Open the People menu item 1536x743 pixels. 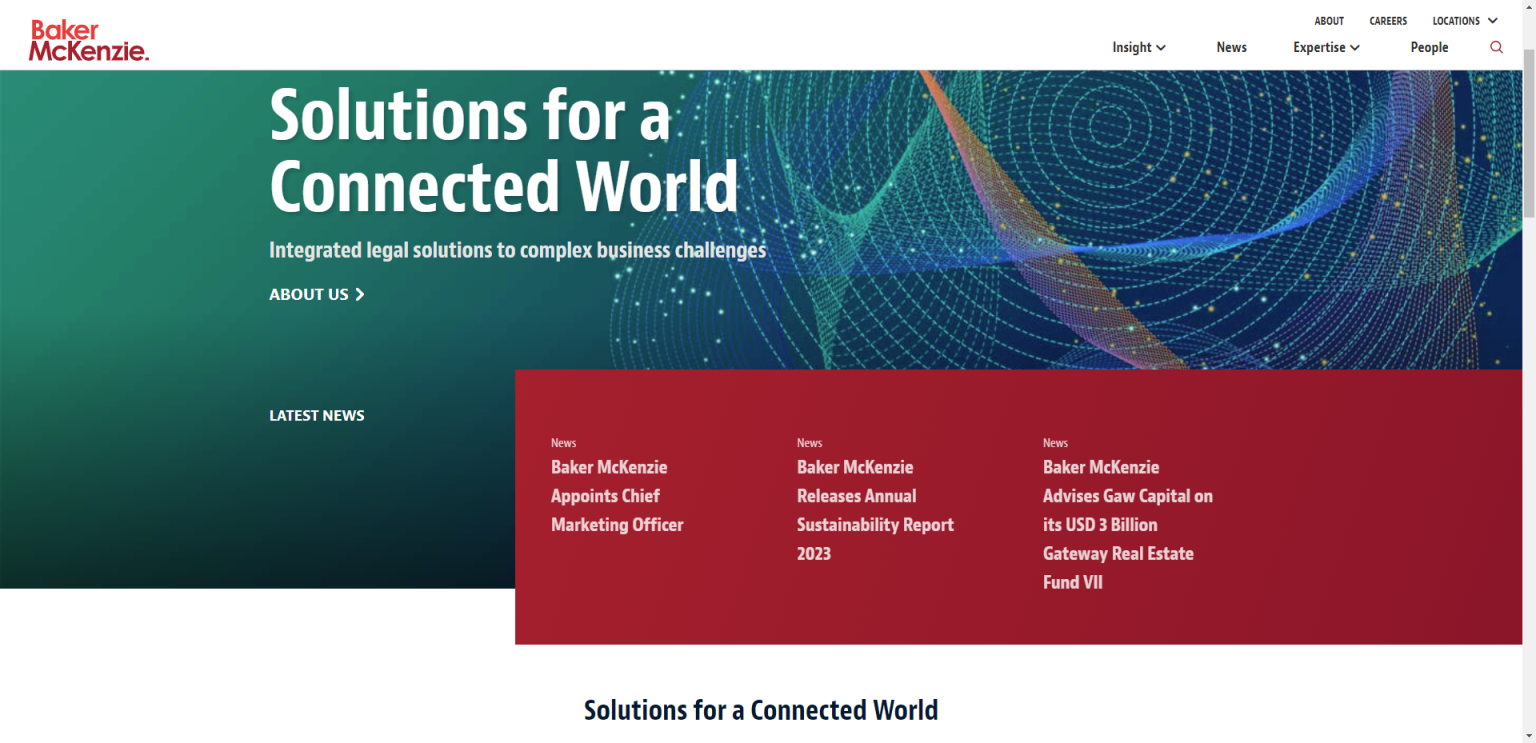click(x=1429, y=47)
